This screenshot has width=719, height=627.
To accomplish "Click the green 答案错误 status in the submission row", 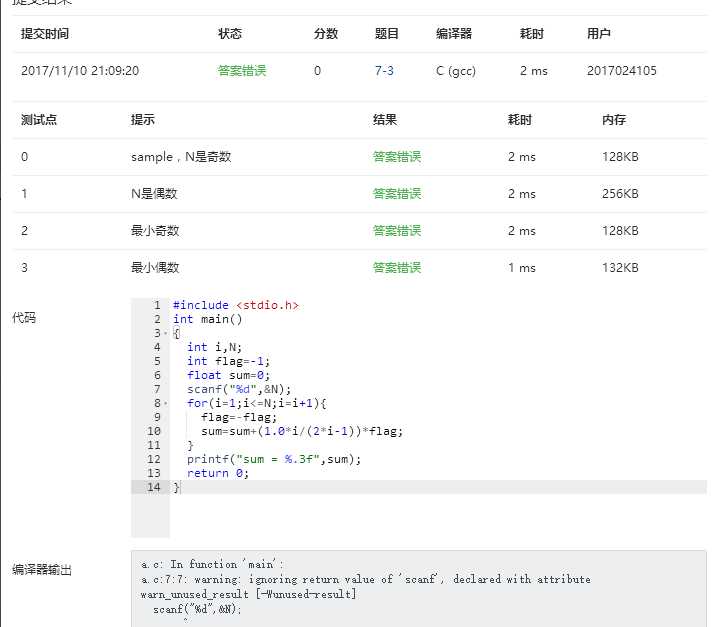I will tap(242, 71).
